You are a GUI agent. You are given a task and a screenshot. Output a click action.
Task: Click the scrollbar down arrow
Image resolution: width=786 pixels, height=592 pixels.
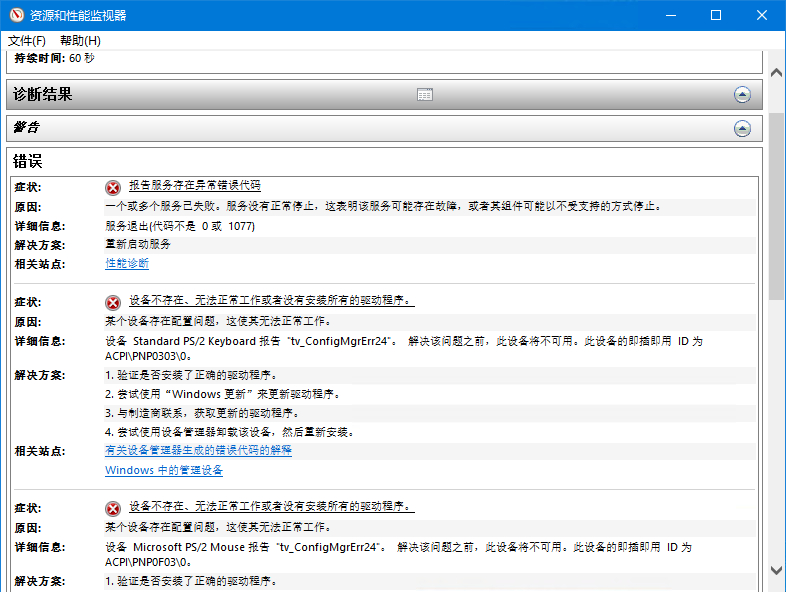[777, 570]
